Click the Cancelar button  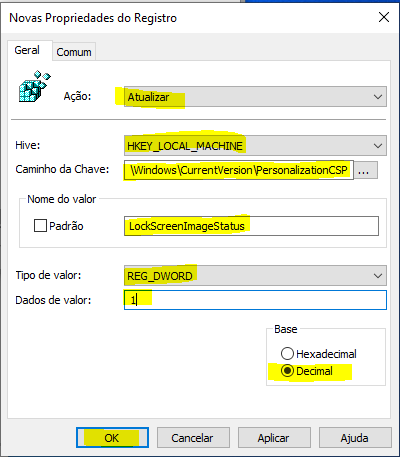coord(193,438)
